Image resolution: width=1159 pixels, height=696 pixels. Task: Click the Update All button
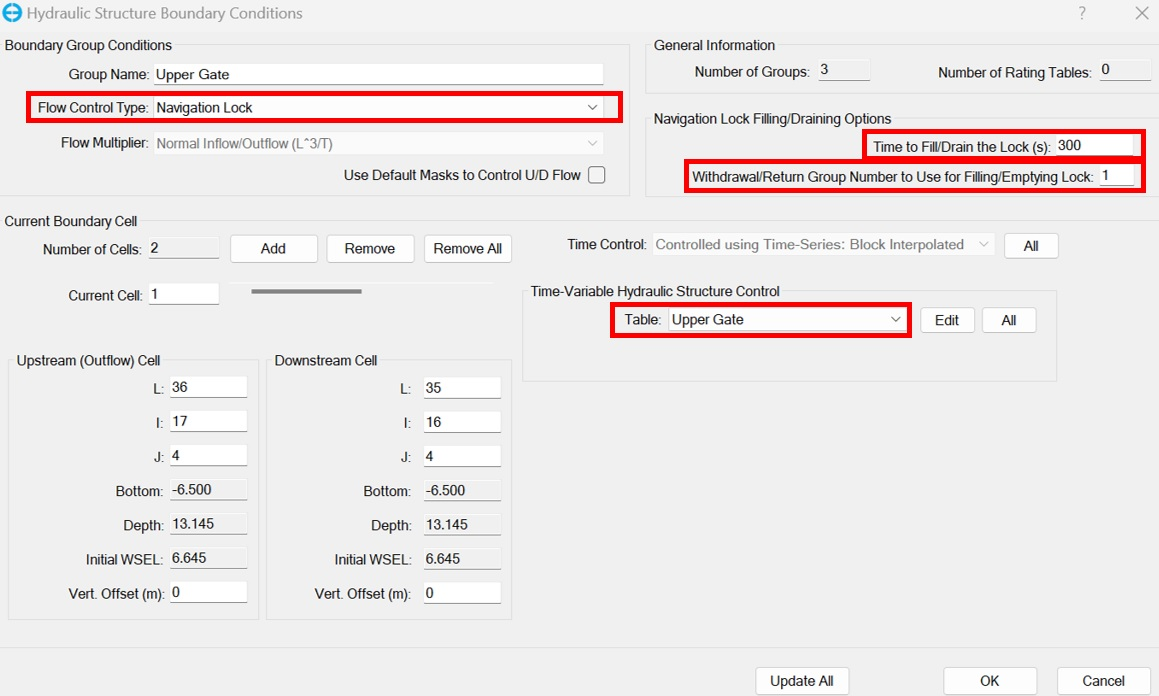click(x=801, y=681)
